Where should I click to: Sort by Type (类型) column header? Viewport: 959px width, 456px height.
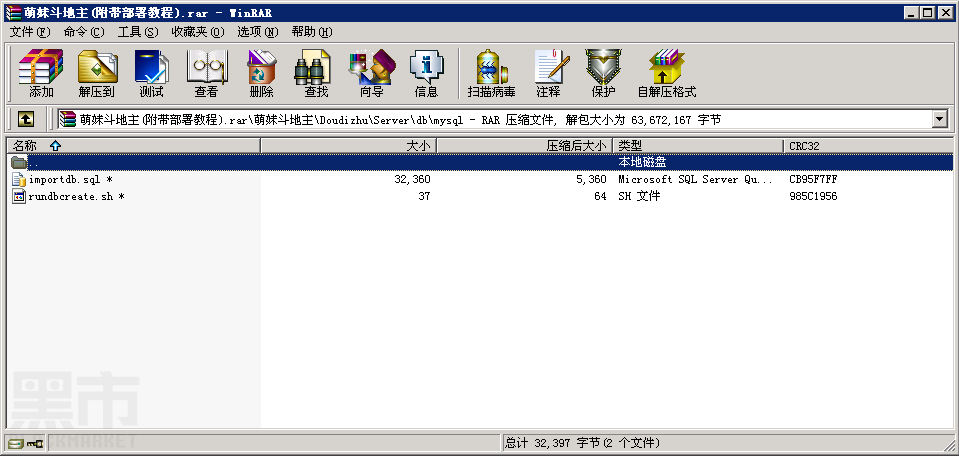[x=698, y=145]
